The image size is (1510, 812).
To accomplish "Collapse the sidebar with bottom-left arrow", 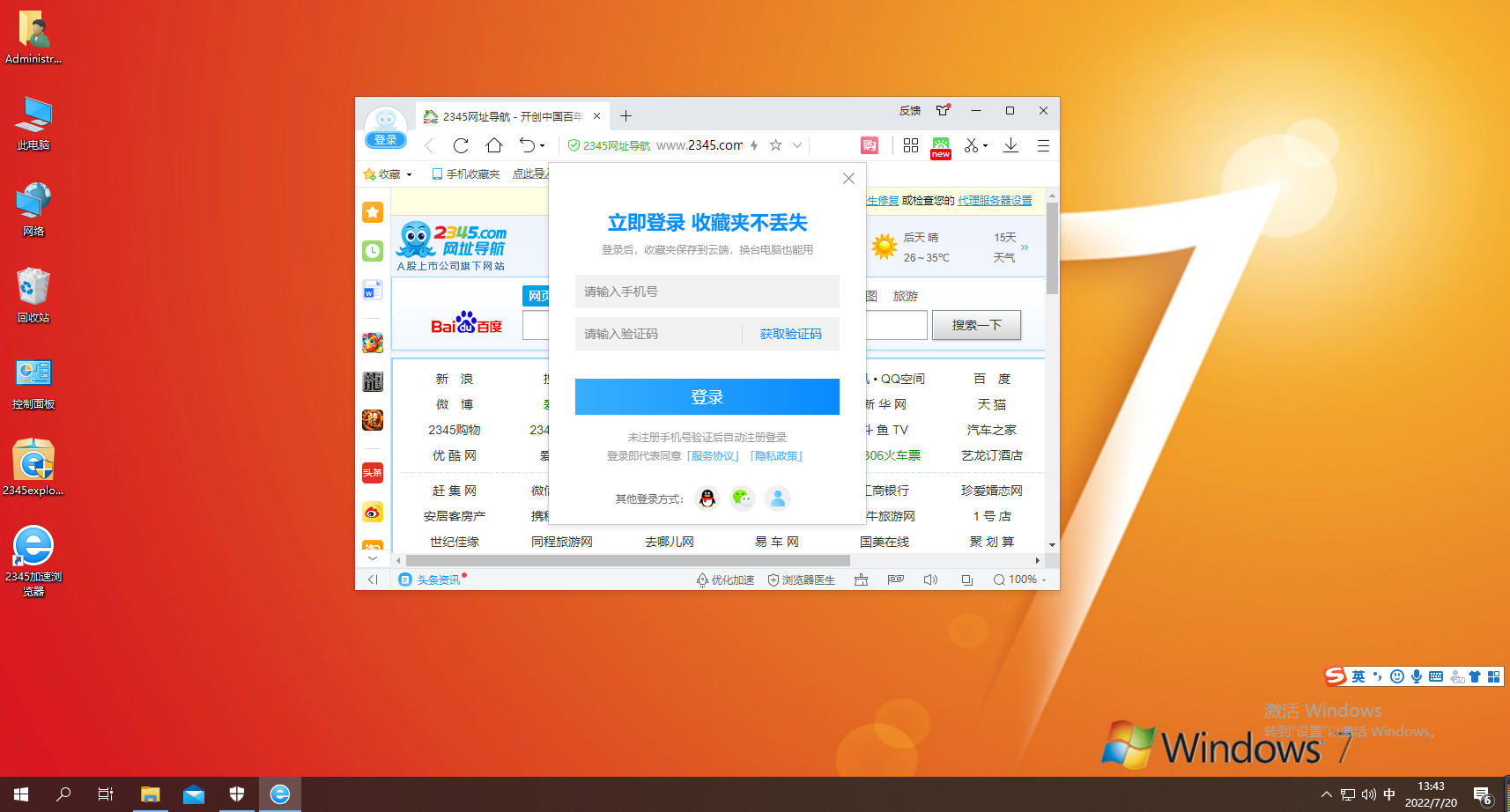I will [373, 579].
